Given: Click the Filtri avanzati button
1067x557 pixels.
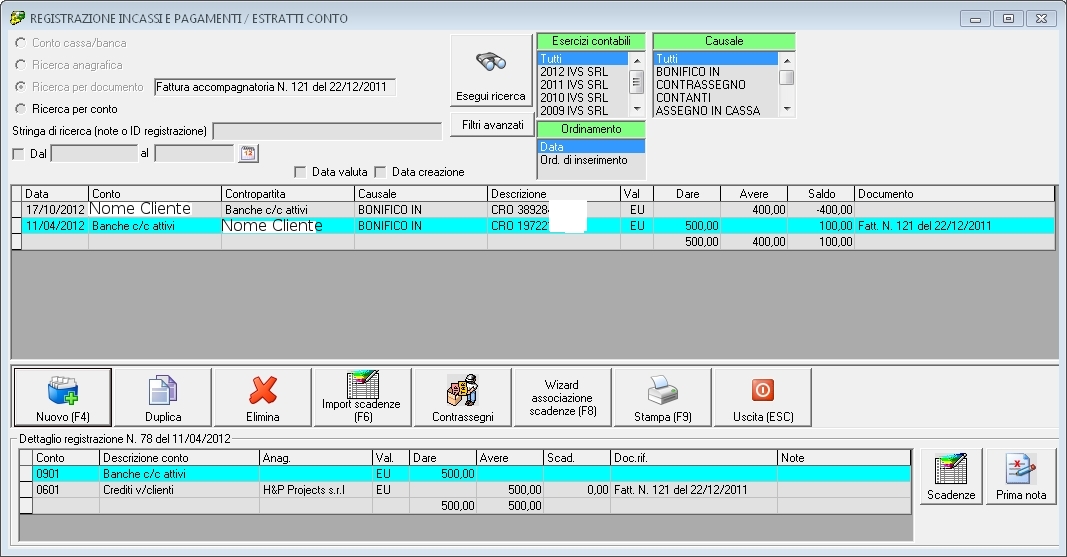Looking at the screenshot, I should point(492,125).
